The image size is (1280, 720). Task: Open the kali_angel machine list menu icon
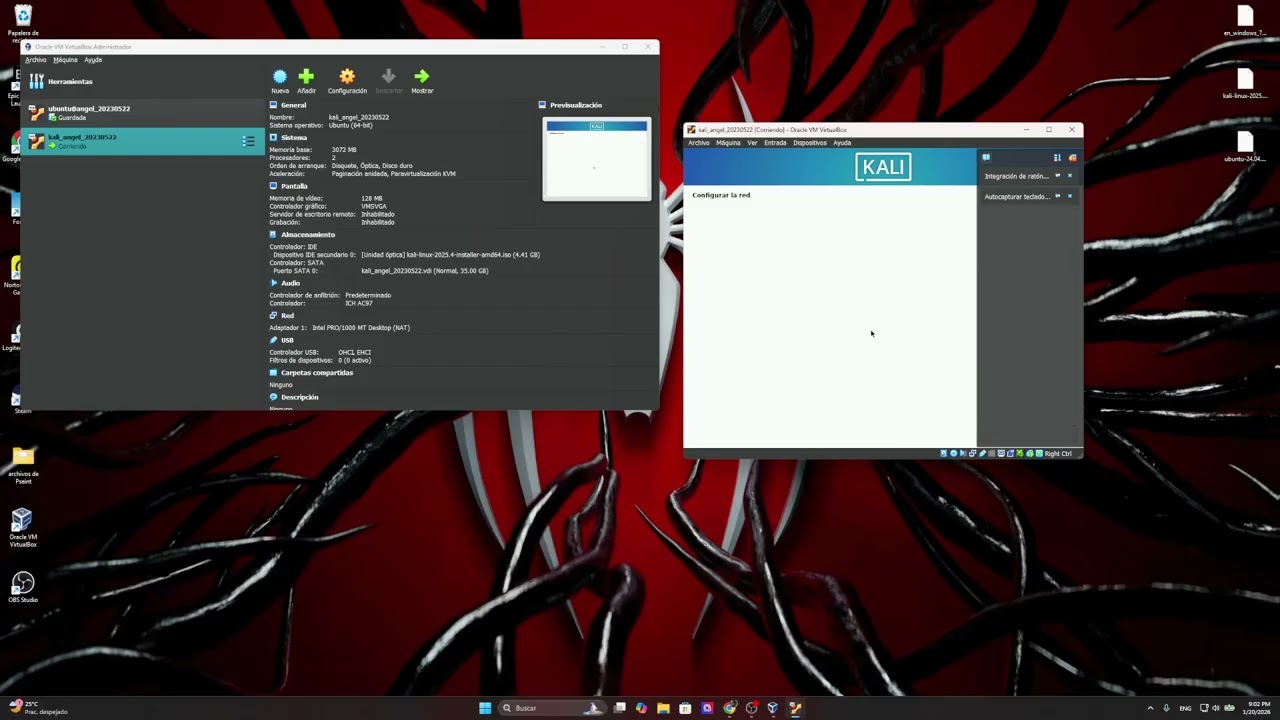pos(248,141)
